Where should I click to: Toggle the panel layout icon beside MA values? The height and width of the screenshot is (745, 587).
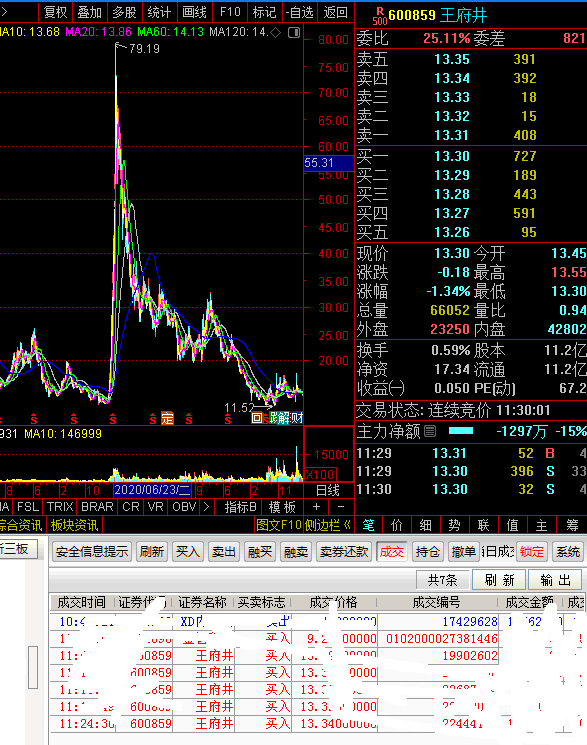(294, 32)
